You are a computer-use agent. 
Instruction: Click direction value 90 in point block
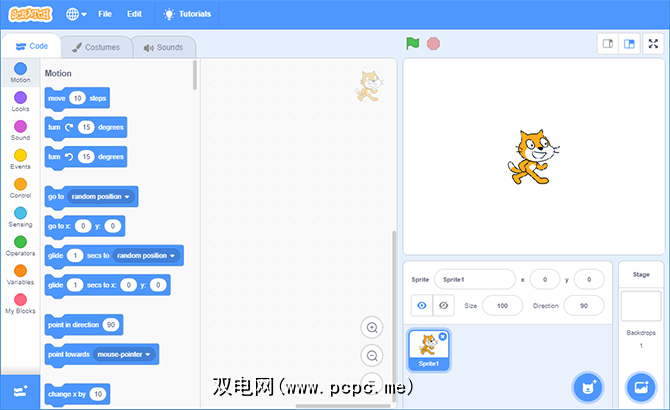111,325
